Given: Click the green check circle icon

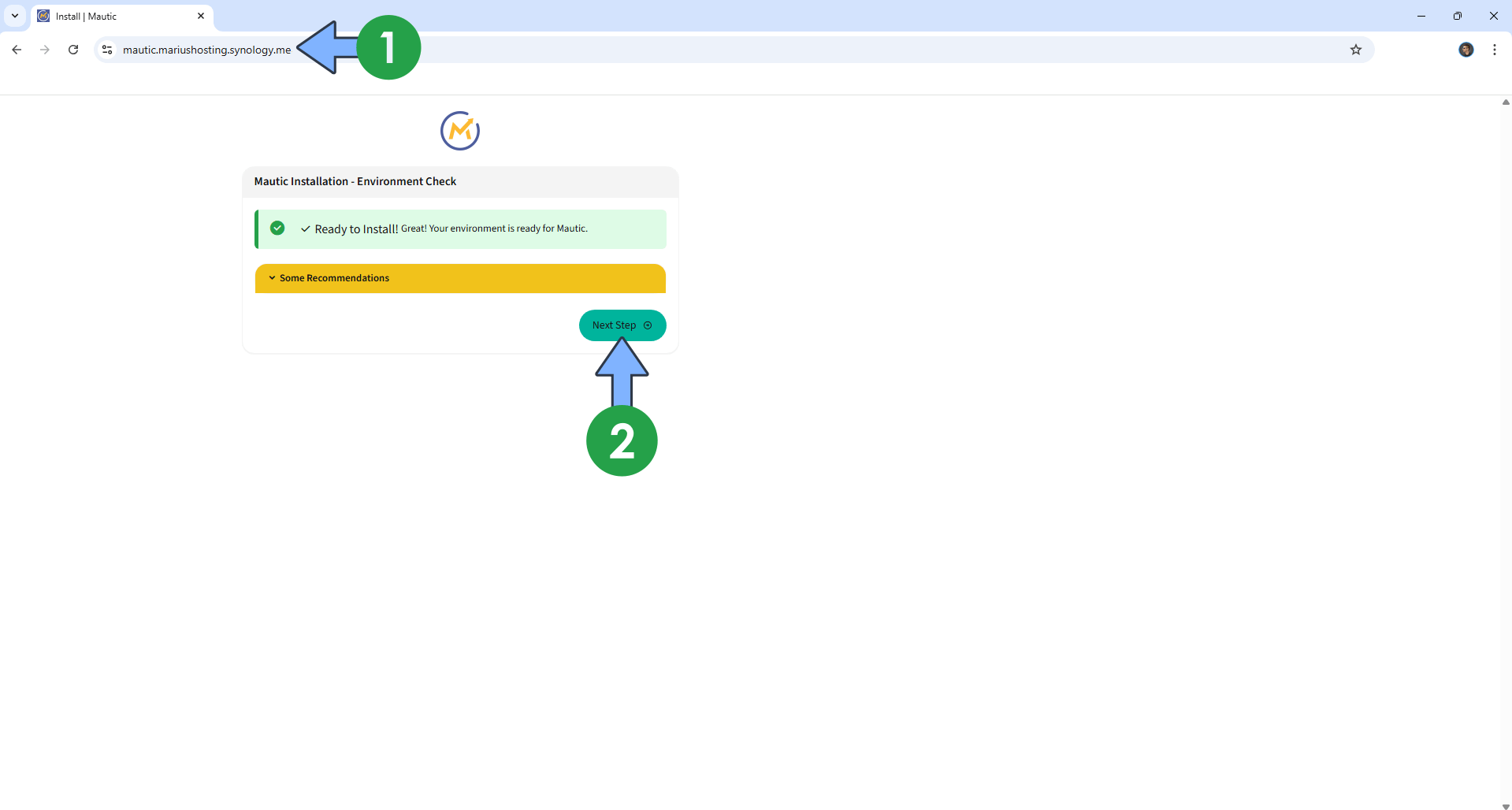Looking at the screenshot, I should [x=277, y=228].
